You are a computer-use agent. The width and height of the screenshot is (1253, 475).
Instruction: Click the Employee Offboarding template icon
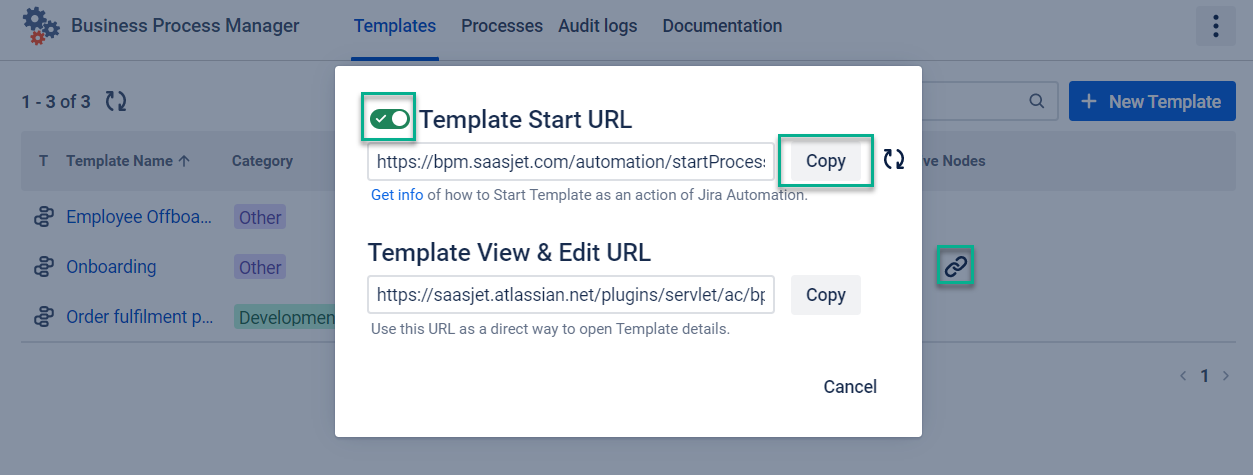point(43,217)
